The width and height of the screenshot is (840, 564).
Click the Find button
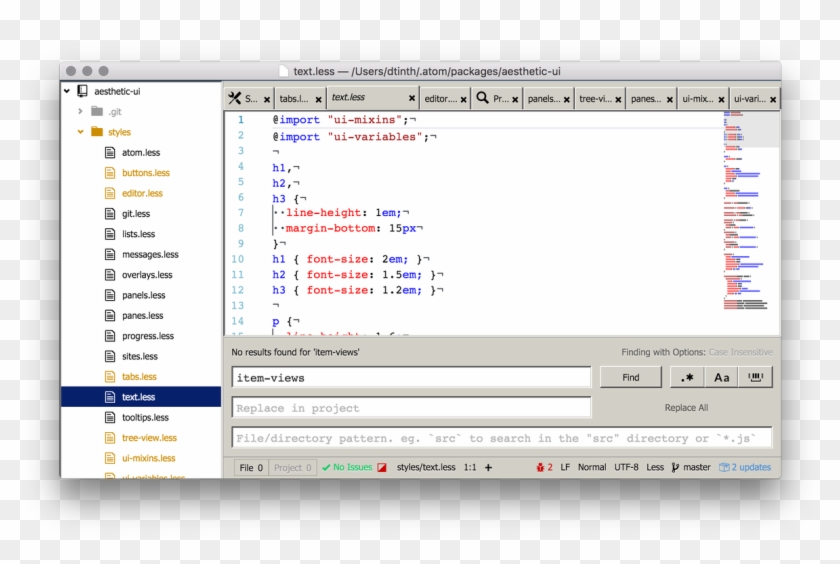point(630,377)
